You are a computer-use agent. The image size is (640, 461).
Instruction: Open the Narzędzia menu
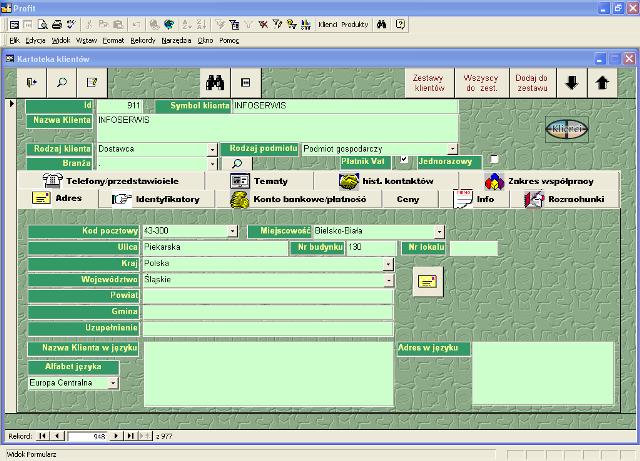click(x=176, y=40)
